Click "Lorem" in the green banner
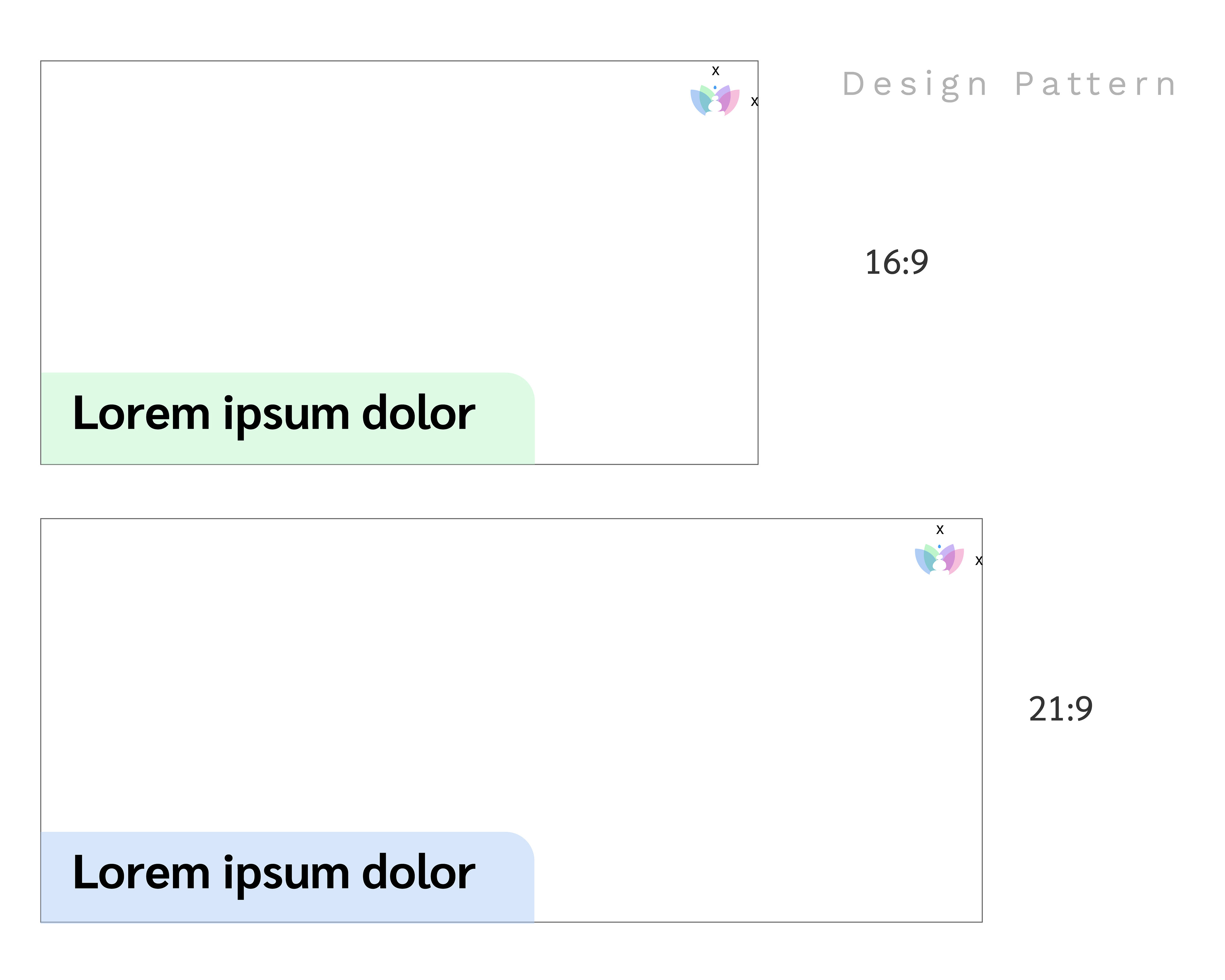 (x=141, y=413)
